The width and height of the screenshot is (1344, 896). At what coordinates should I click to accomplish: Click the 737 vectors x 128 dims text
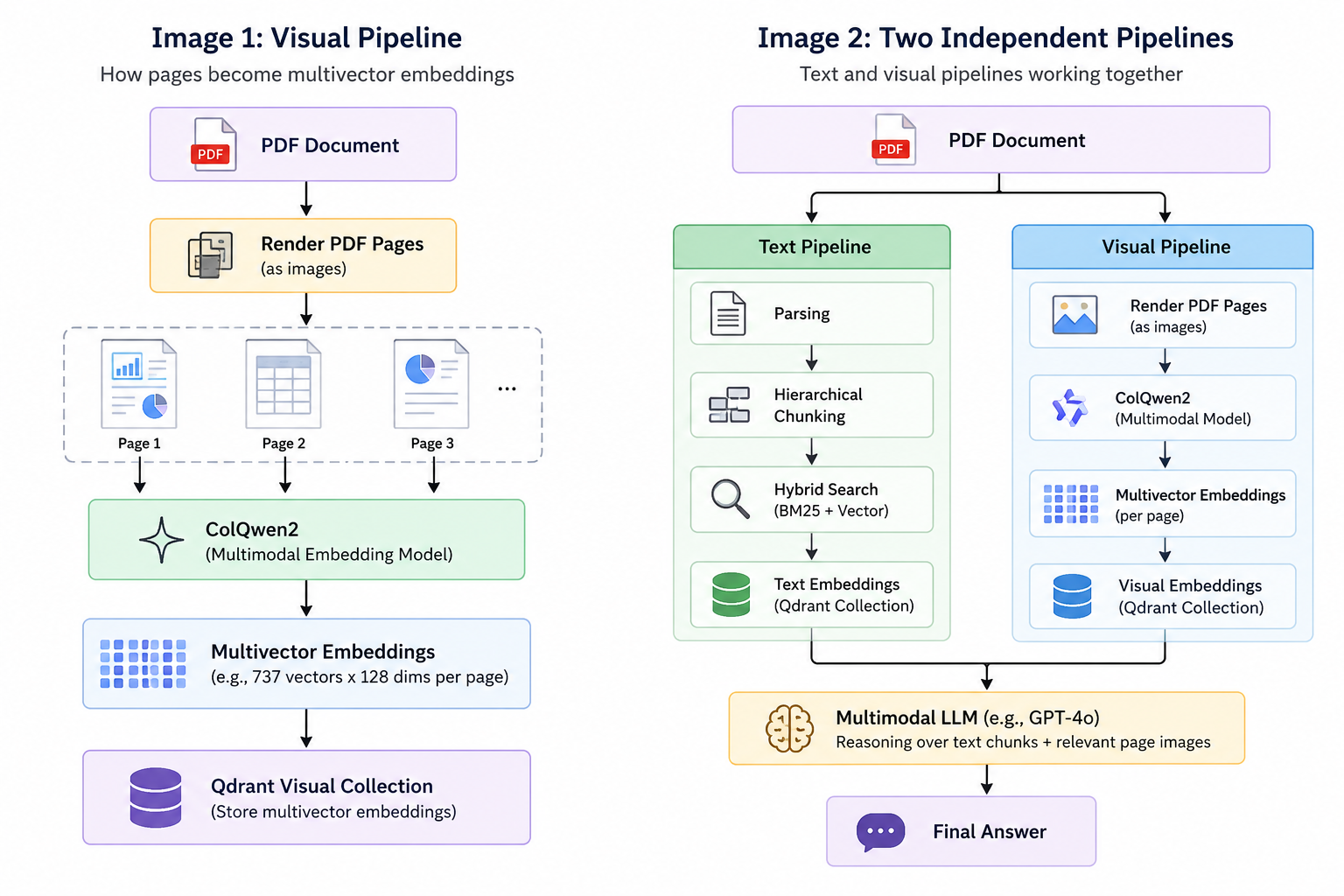pyautogui.click(x=360, y=676)
